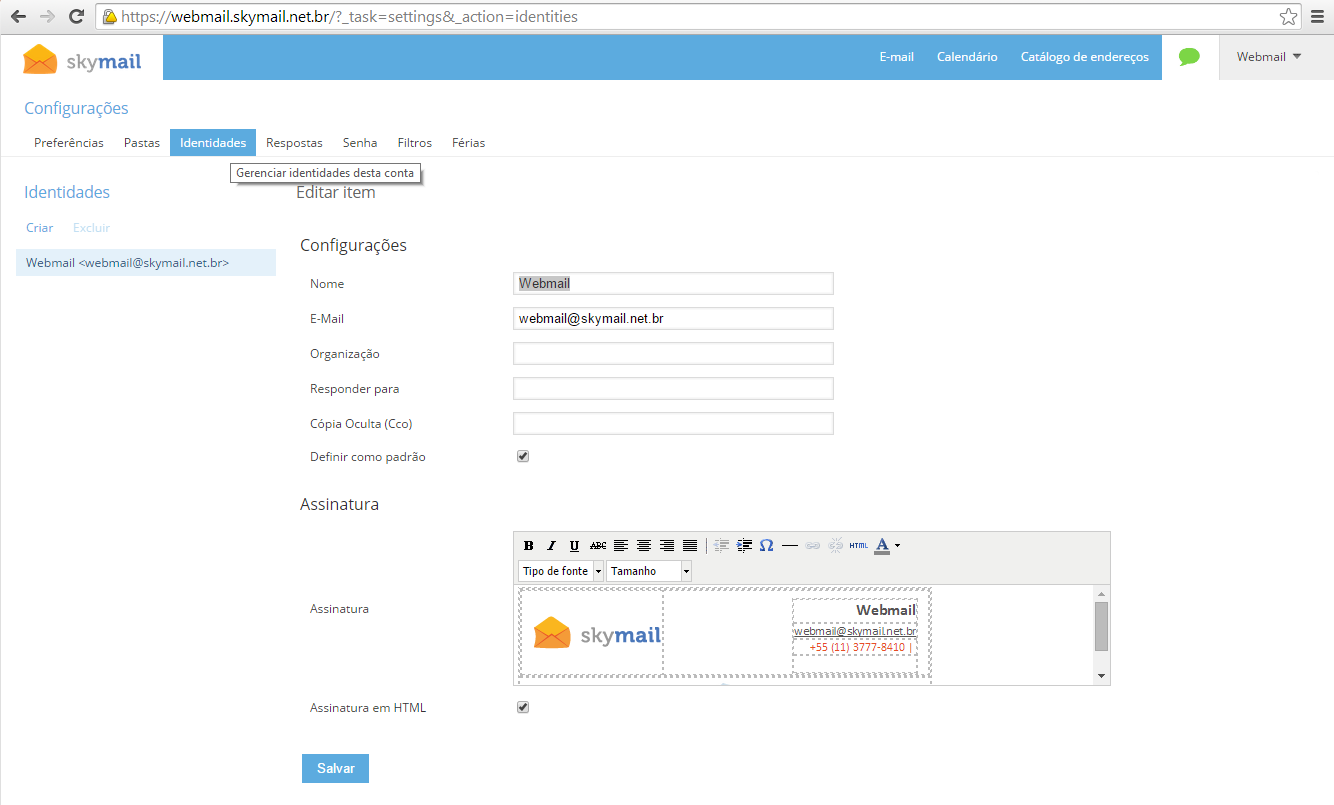Click the signature editor scrollbar thumb
Screen dimensions: 1334x805
[1102, 626]
